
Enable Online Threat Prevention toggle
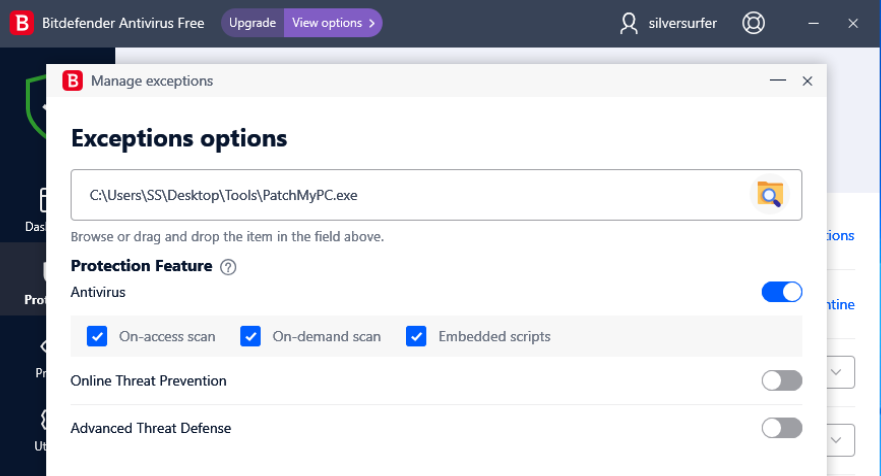pyautogui.click(x=782, y=381)
